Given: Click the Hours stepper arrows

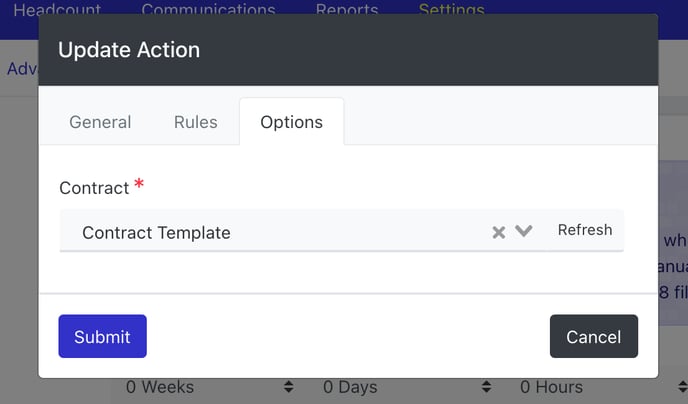Looking at the screenshot, I should click(682, 386).
